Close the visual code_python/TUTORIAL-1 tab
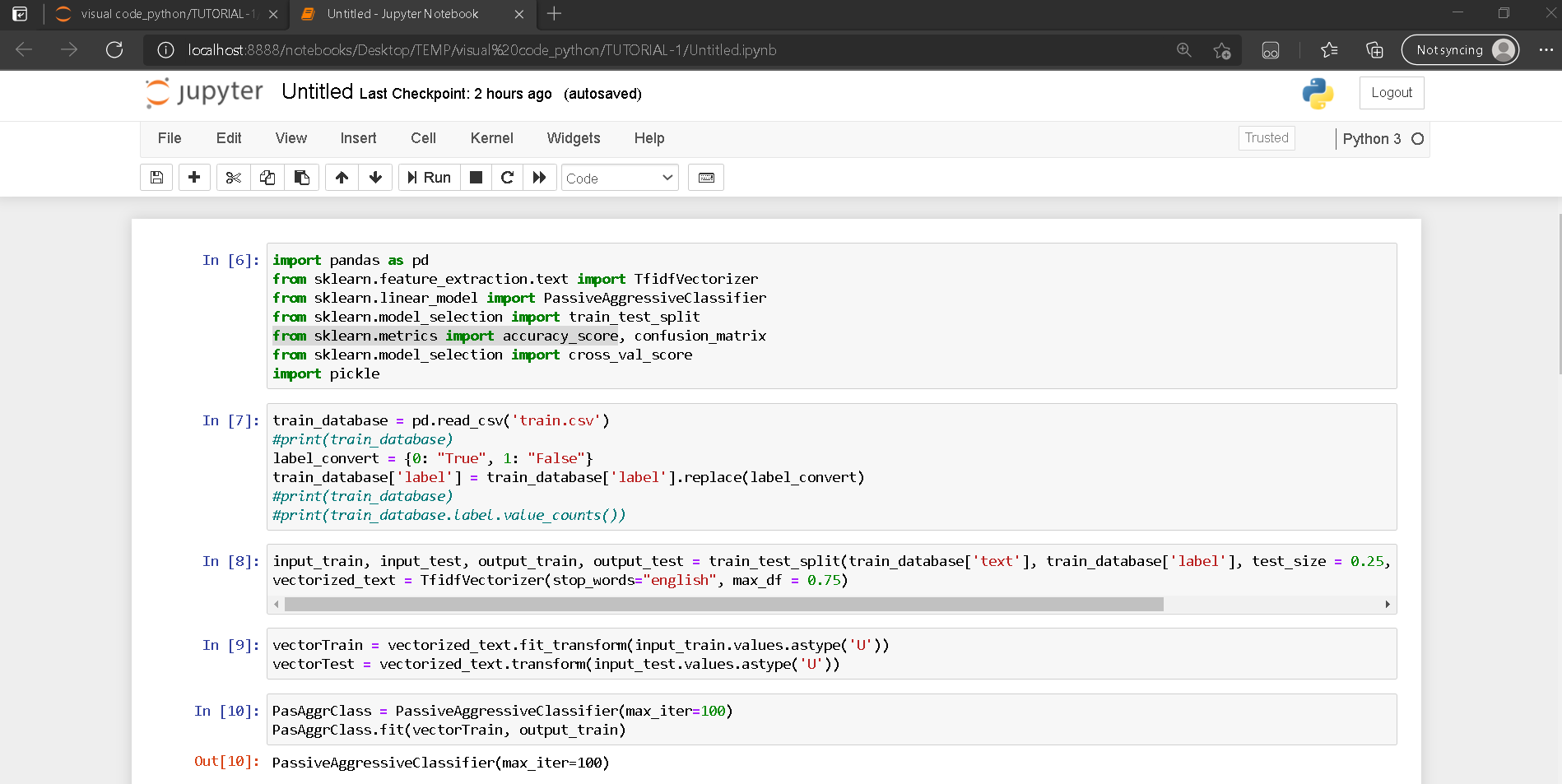Viewport: 1562px width, 784px height. pyautogui.click(x=273, y=14)
